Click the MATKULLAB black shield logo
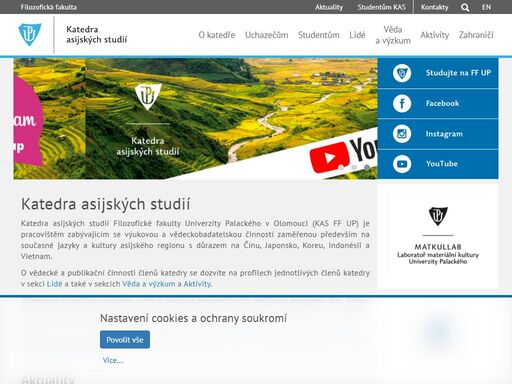 438,216
